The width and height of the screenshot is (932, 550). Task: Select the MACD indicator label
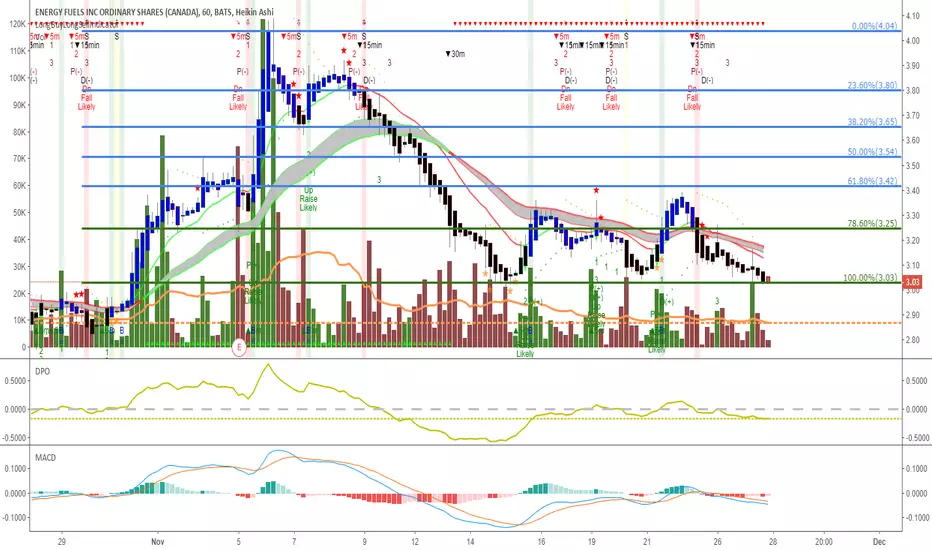45,457
